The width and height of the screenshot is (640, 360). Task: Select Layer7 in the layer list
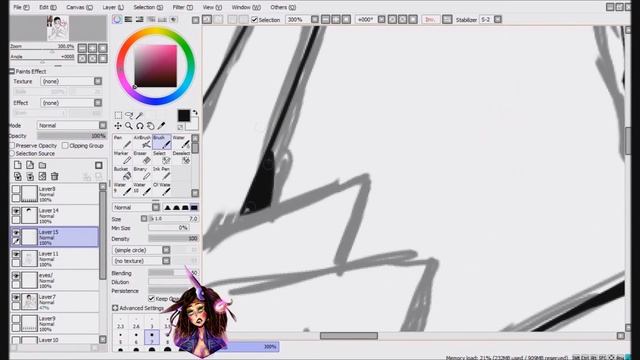[x=55, y=302]
